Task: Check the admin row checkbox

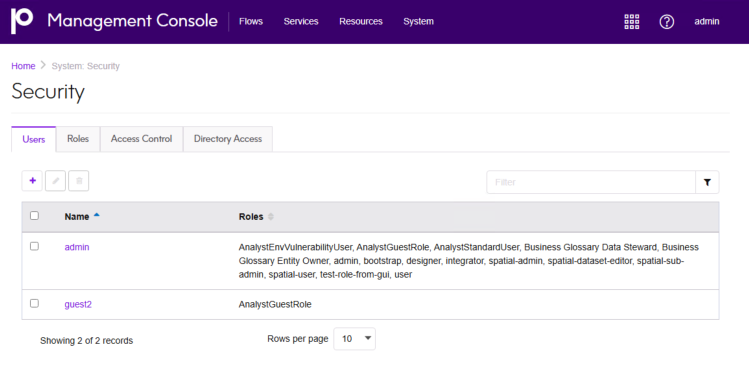Action: click(x=34, y=247)
